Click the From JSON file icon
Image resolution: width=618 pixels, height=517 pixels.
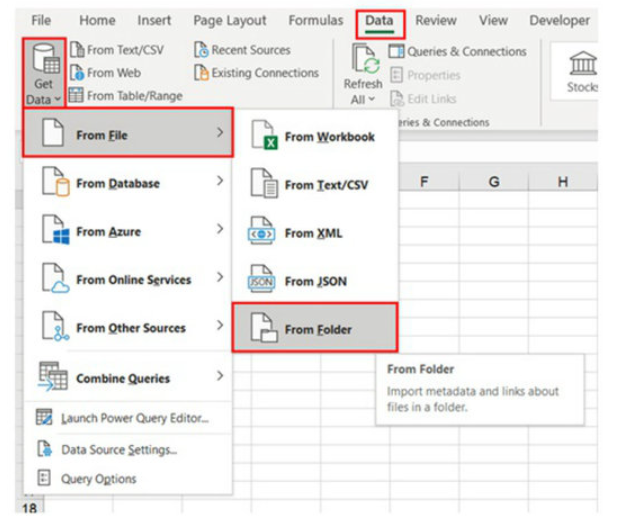[262, 279]
